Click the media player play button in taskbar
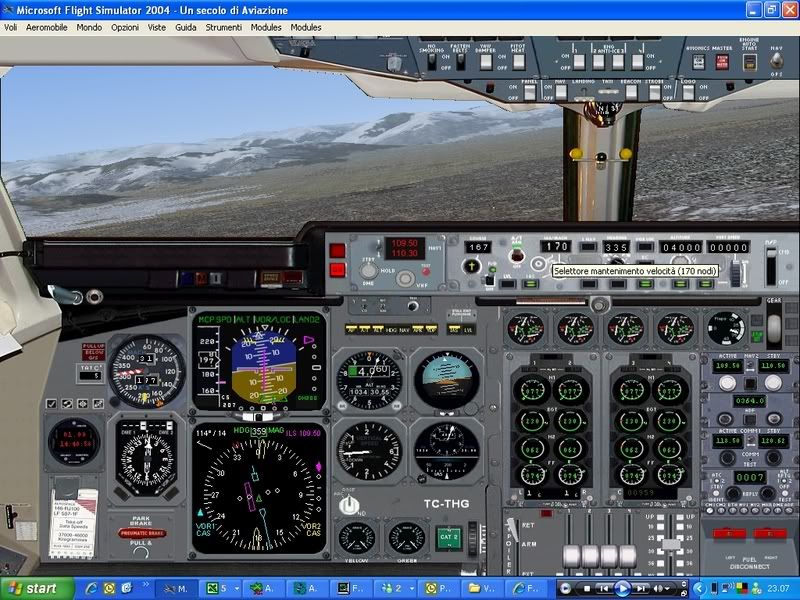The width and height of the screenshot is (800, 600). 622,589
